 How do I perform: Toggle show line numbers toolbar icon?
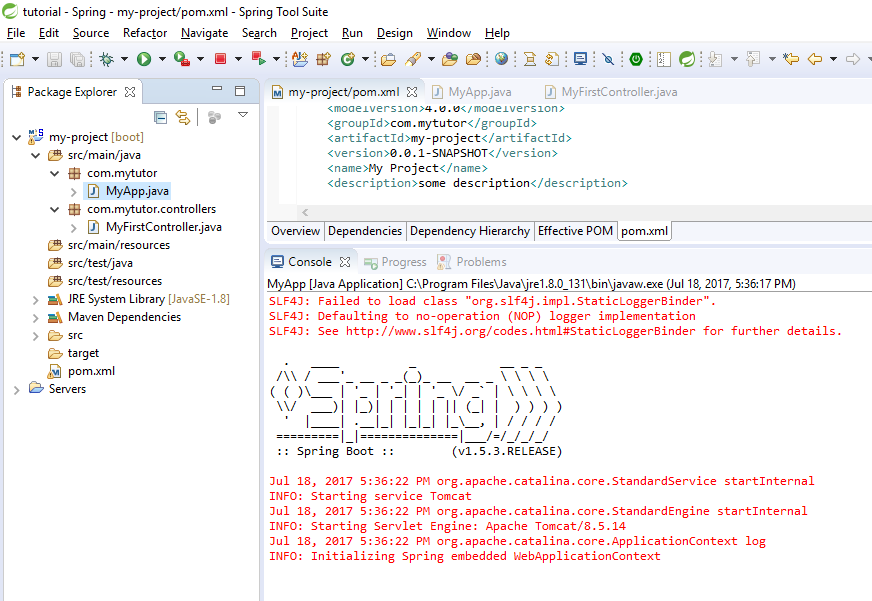[x=663, y=59]
